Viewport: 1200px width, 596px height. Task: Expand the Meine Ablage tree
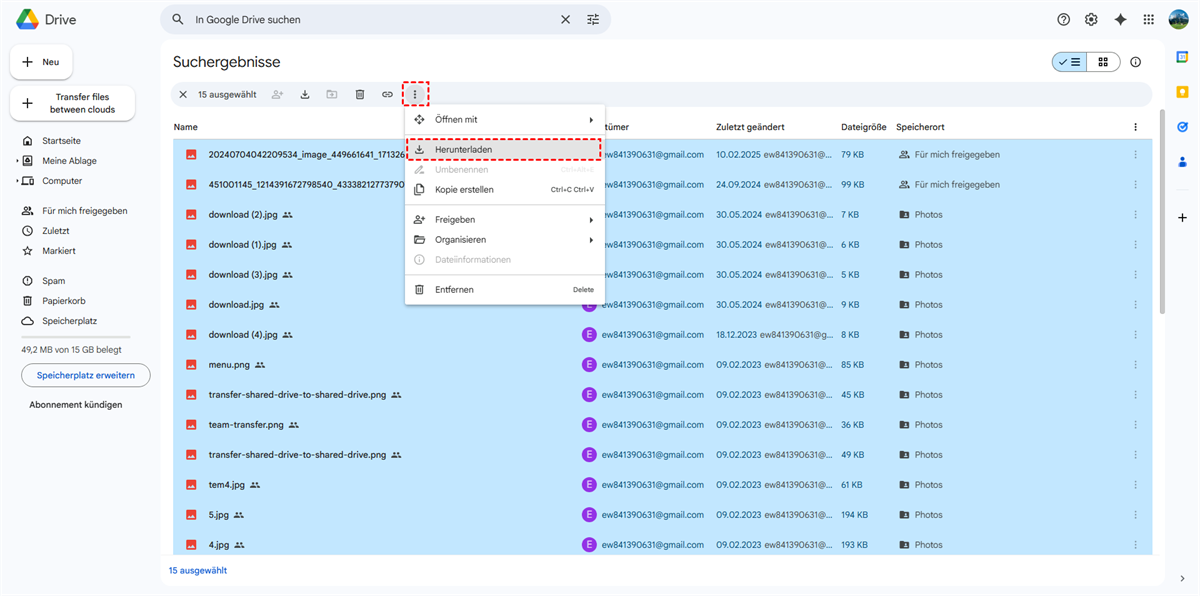click(17, 161)
